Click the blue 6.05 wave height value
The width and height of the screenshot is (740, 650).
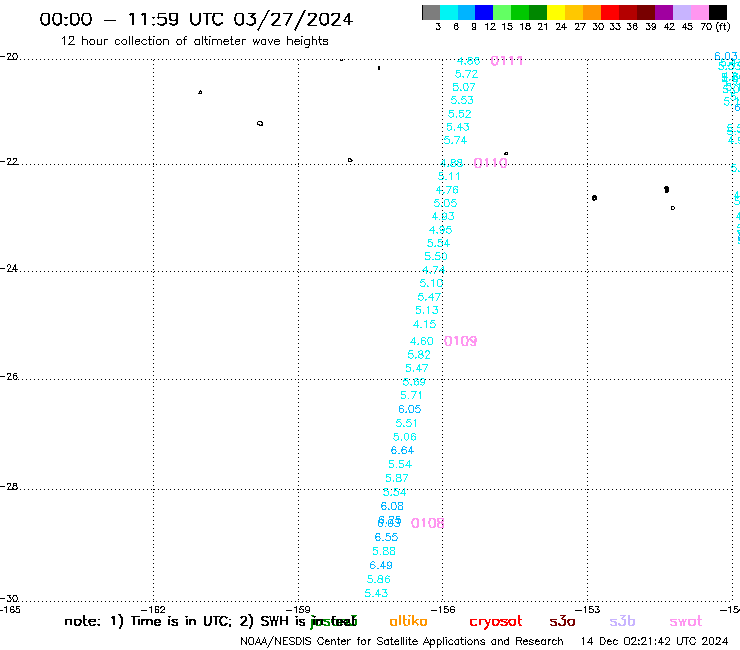click(410, 409)
